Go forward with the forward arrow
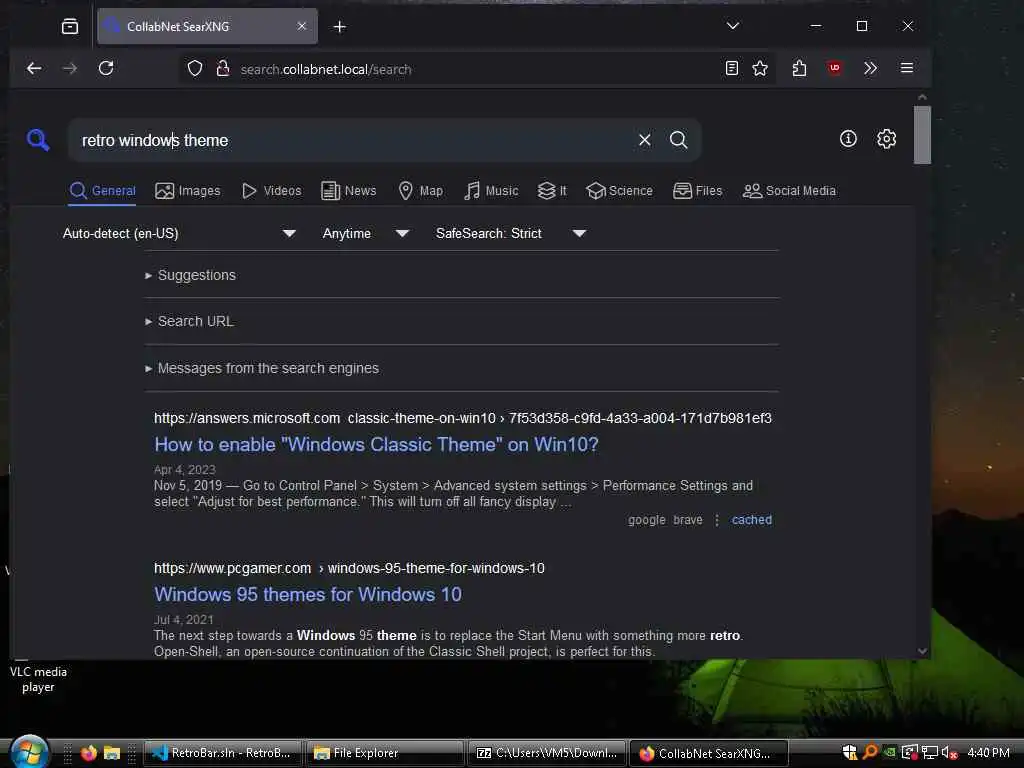This screenshot has height=768, width=1024. tap(70, 68)
